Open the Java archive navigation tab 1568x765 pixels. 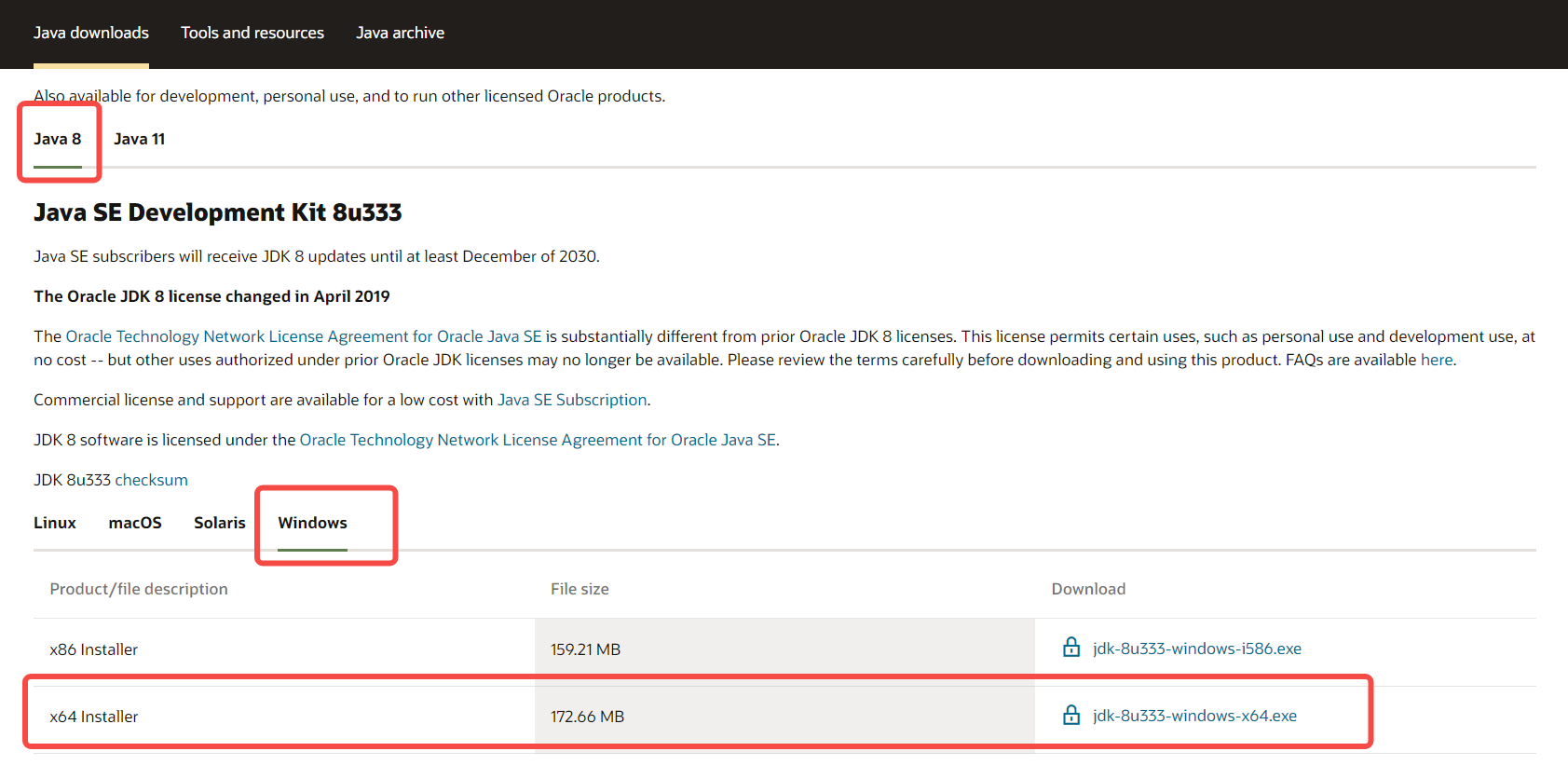[x=400, y=33]
